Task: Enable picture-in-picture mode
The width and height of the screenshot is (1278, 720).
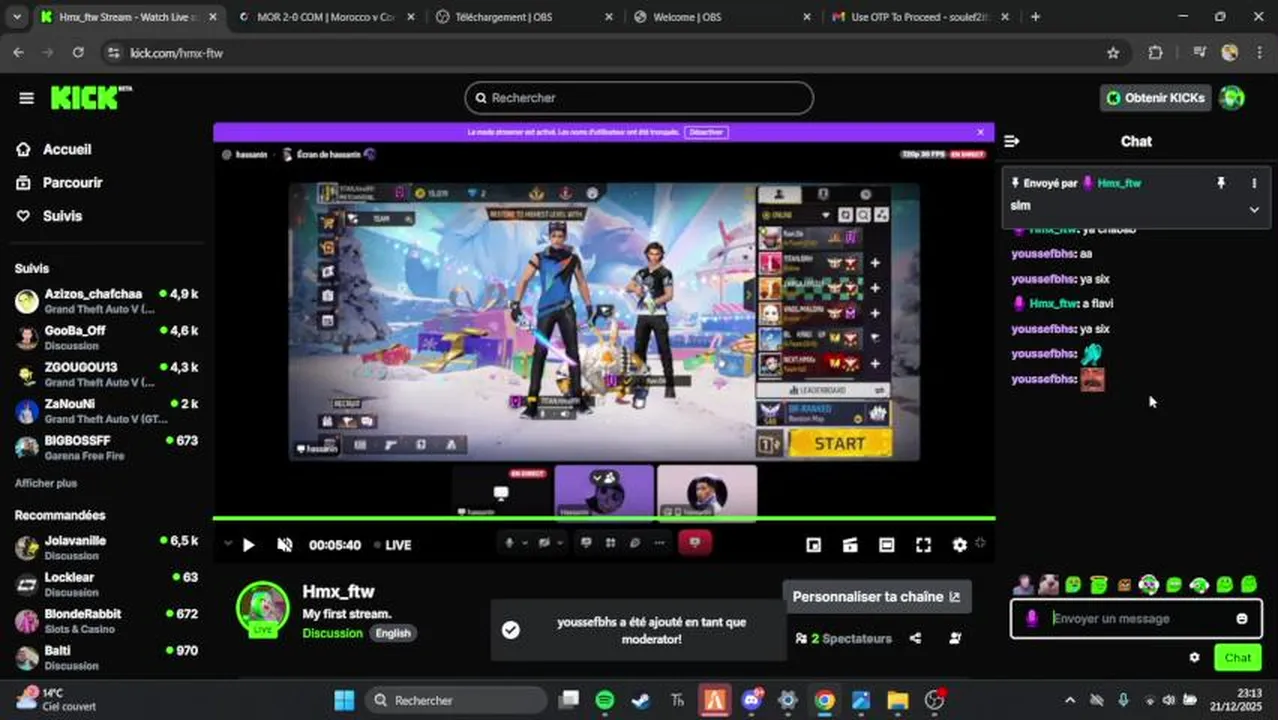Action: (814, 545)
